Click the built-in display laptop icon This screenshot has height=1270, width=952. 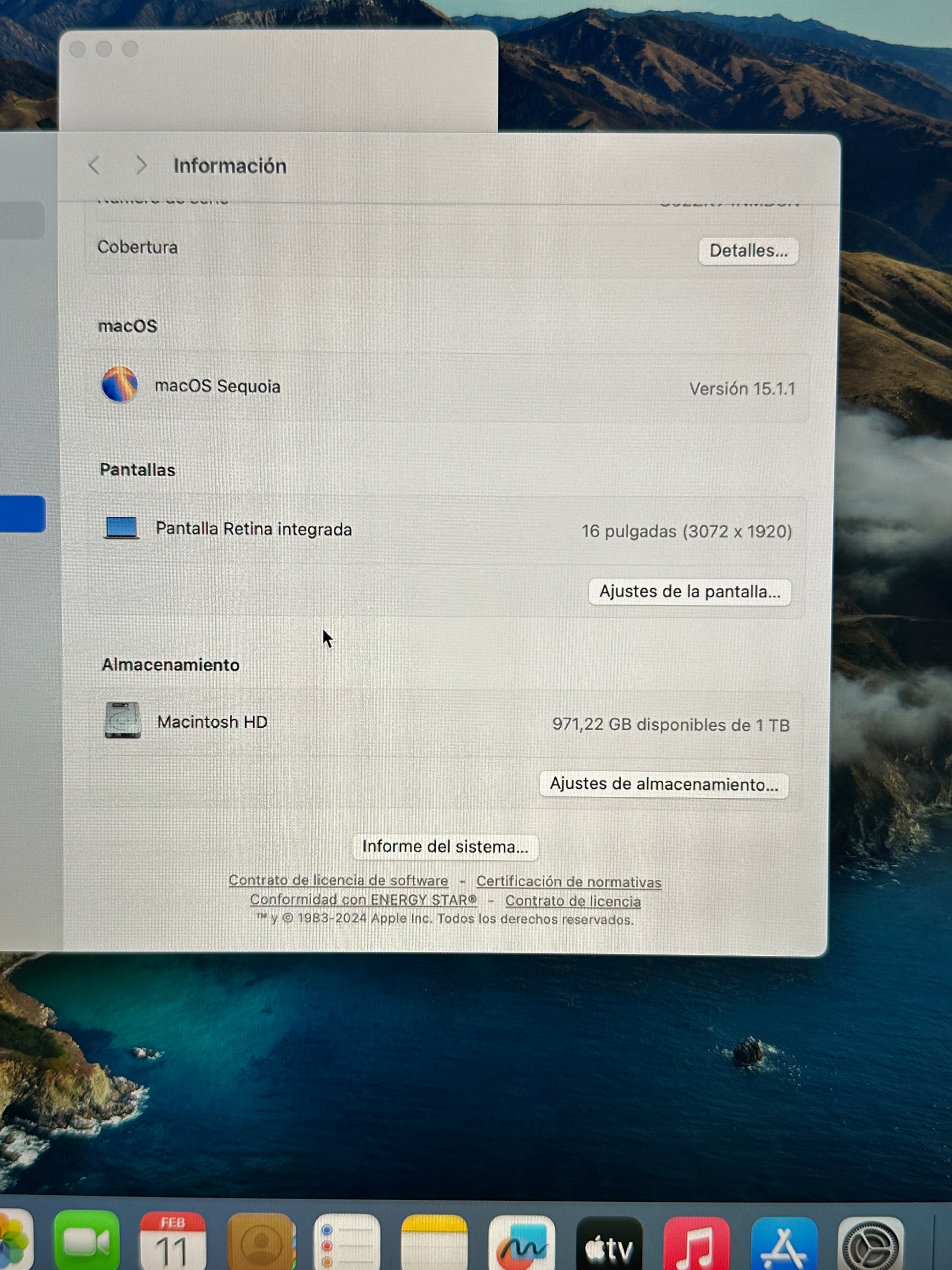(121, 528)
